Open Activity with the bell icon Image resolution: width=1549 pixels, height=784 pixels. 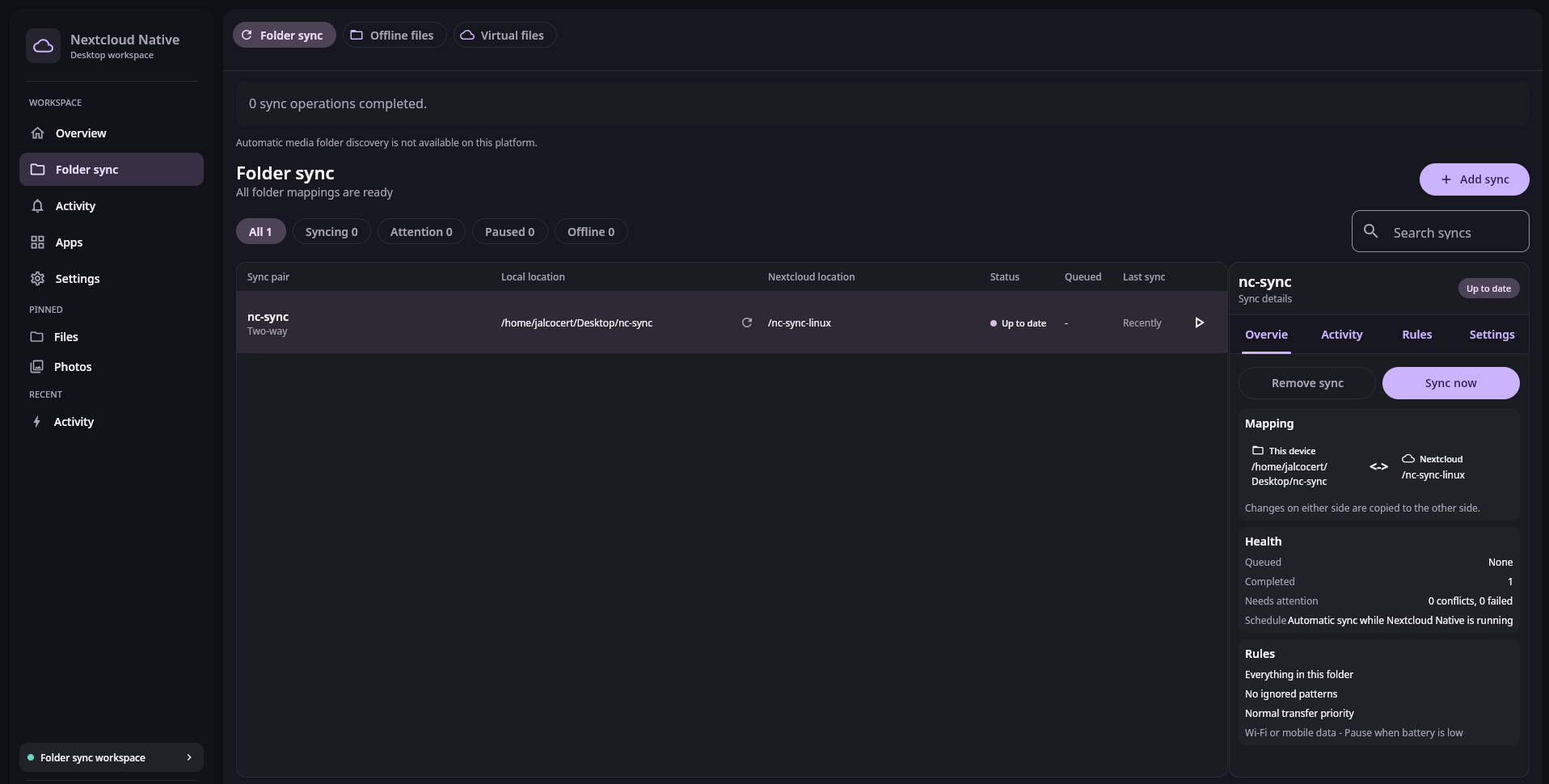112,206
